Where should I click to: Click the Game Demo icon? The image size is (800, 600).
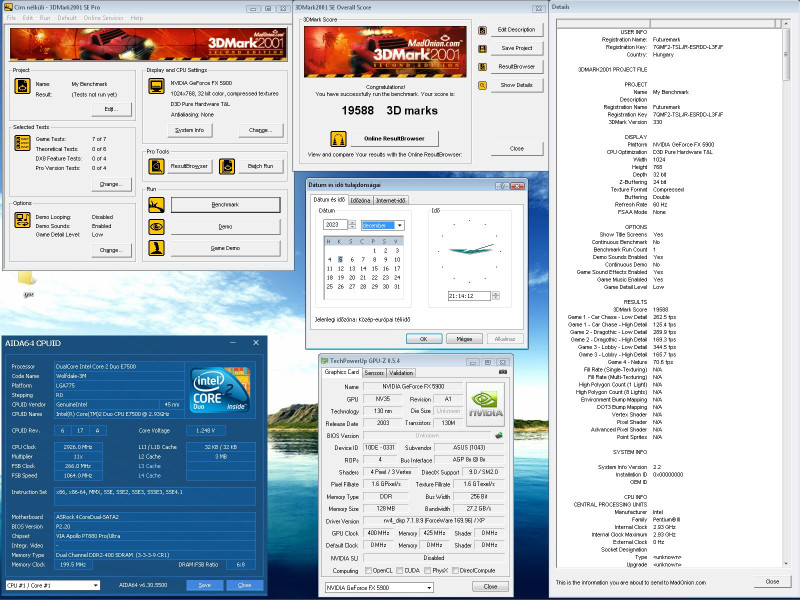coord(157,247)
